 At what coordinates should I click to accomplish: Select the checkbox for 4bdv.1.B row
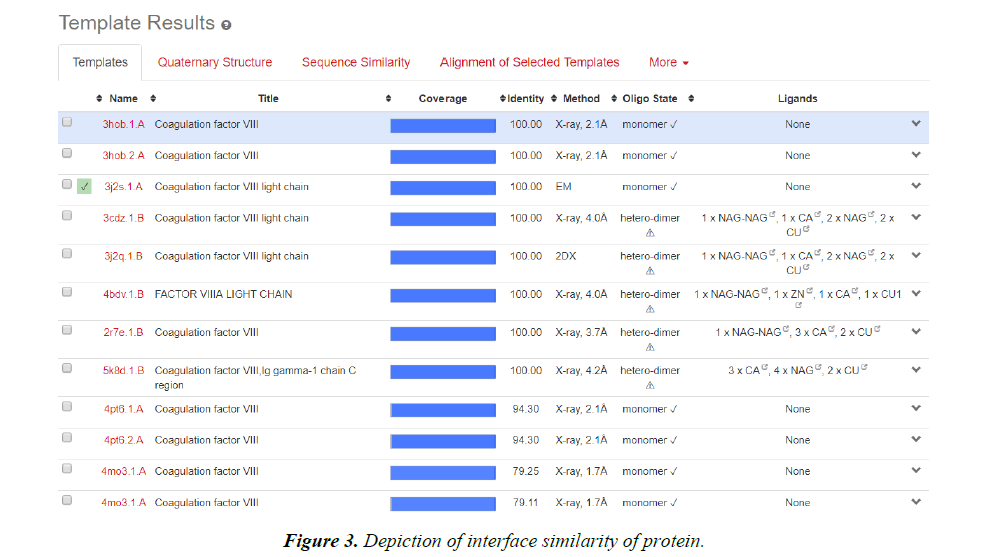pyautogui.click(x=67, y=292)
